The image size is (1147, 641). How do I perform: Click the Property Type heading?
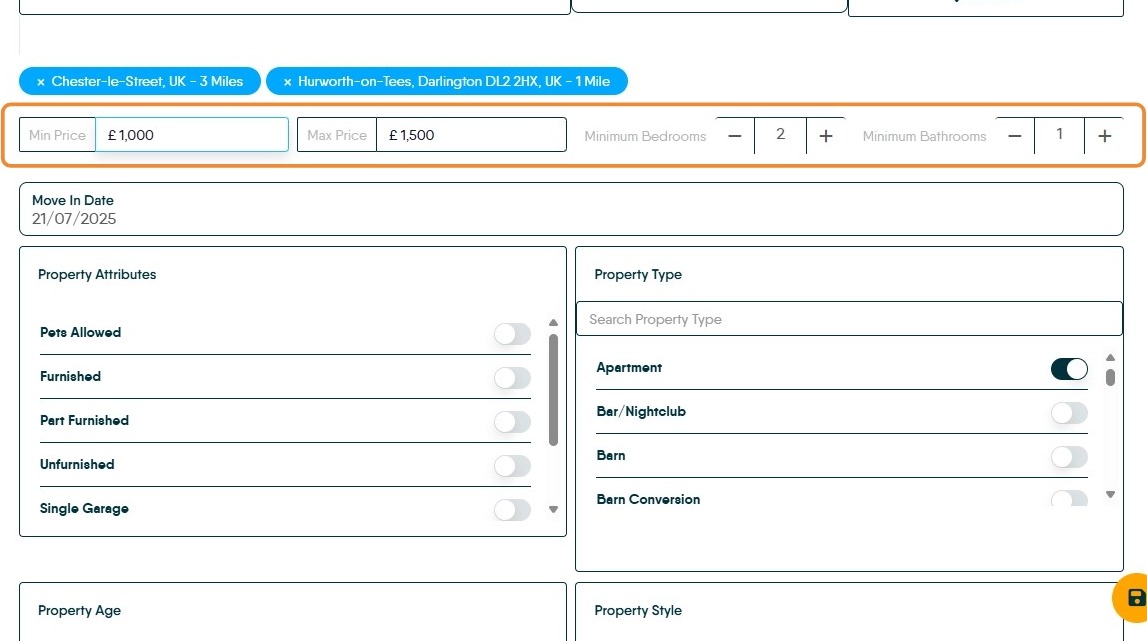(638, 274)
